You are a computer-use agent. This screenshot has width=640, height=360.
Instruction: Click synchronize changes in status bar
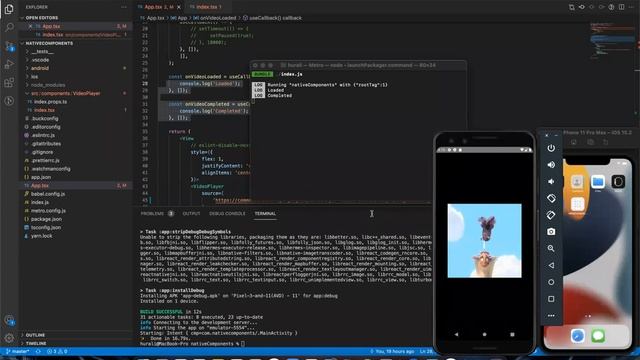click(38, 351)
